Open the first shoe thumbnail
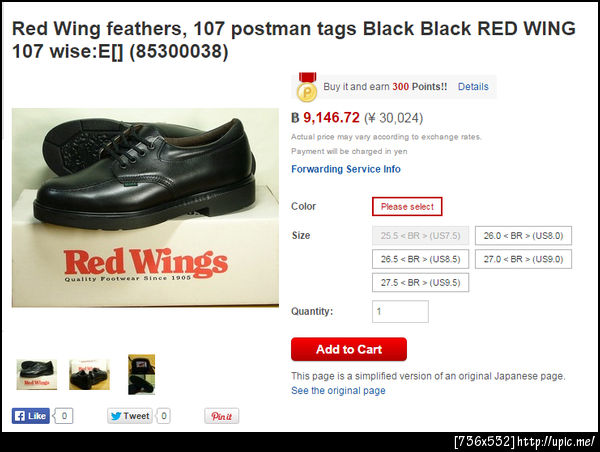The image size is (600, 452). coord(37,374)
